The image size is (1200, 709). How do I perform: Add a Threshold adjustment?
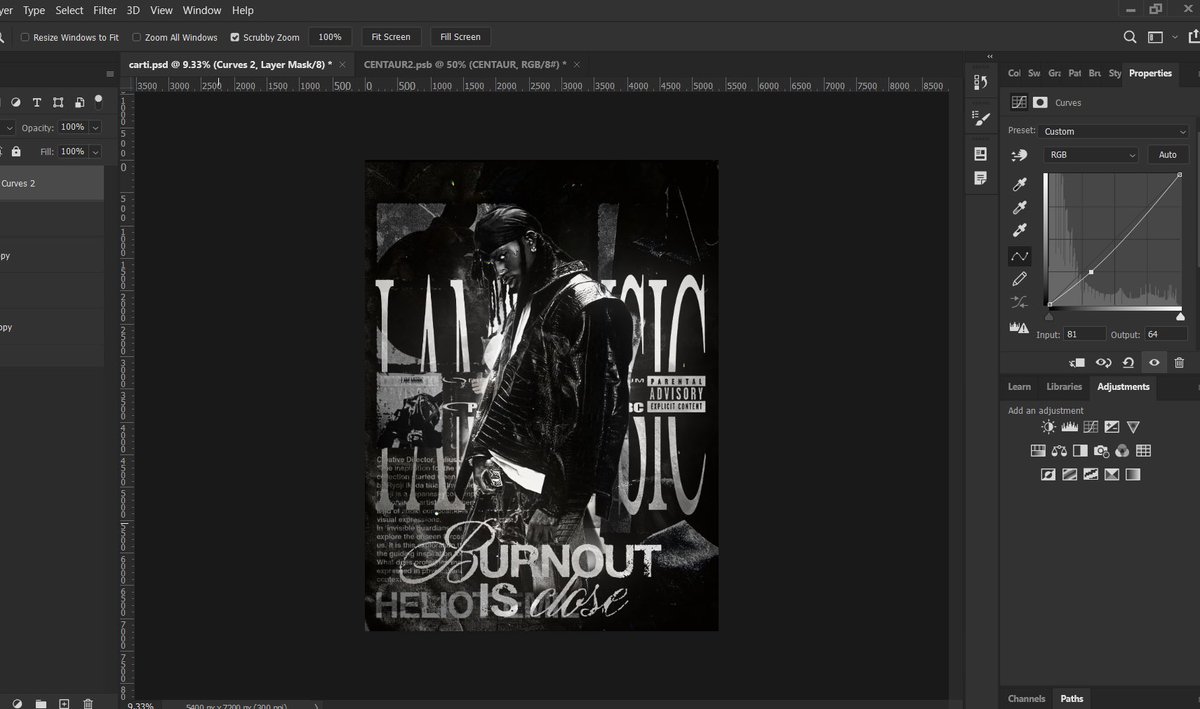click(1090, 475)
